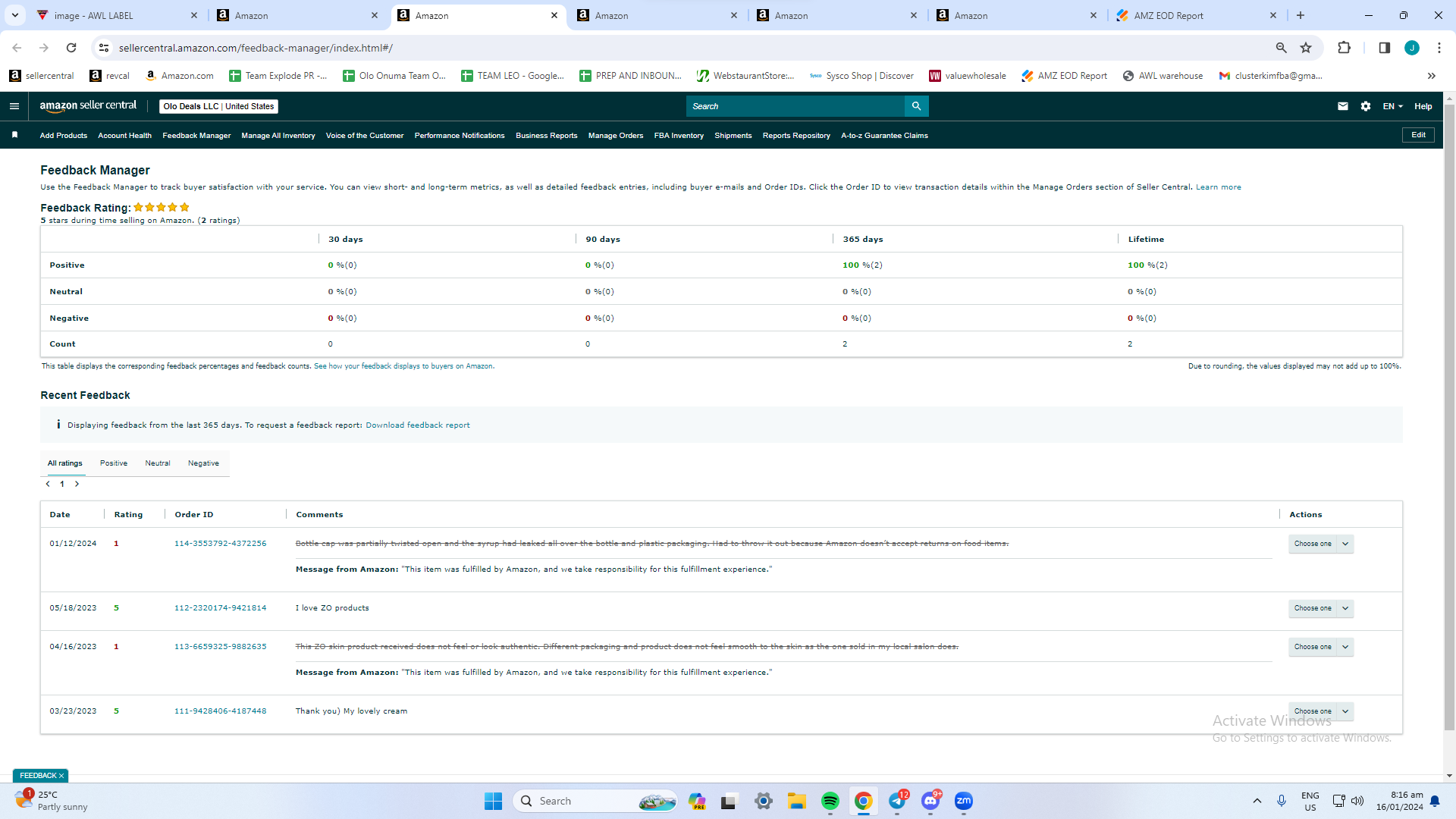Viewport: 1456px width, 819px height.
Task: Reload the page with browser refresh icon
Action: pyautogui.click(x=71, y=48)
